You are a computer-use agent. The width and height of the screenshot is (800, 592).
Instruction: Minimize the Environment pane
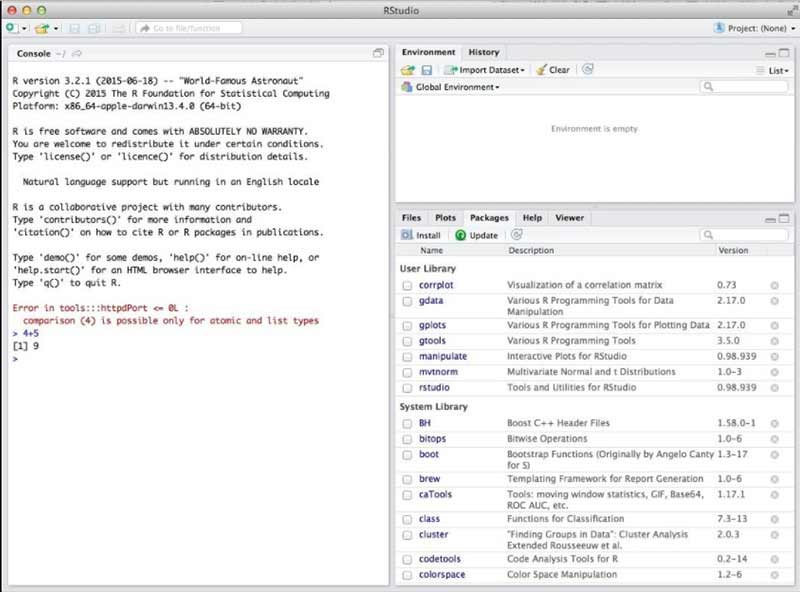[x=770, y=53]
